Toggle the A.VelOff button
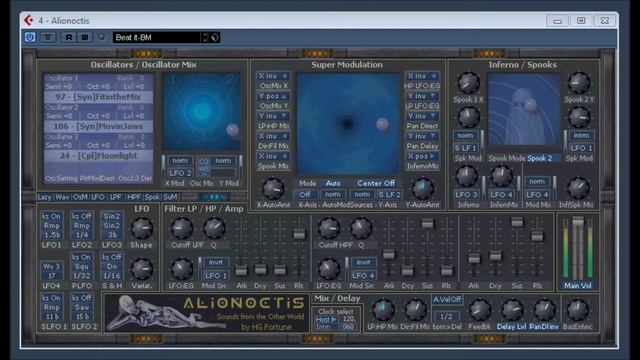The width and height of the screenshot is (640, 360). pos(447,300)
